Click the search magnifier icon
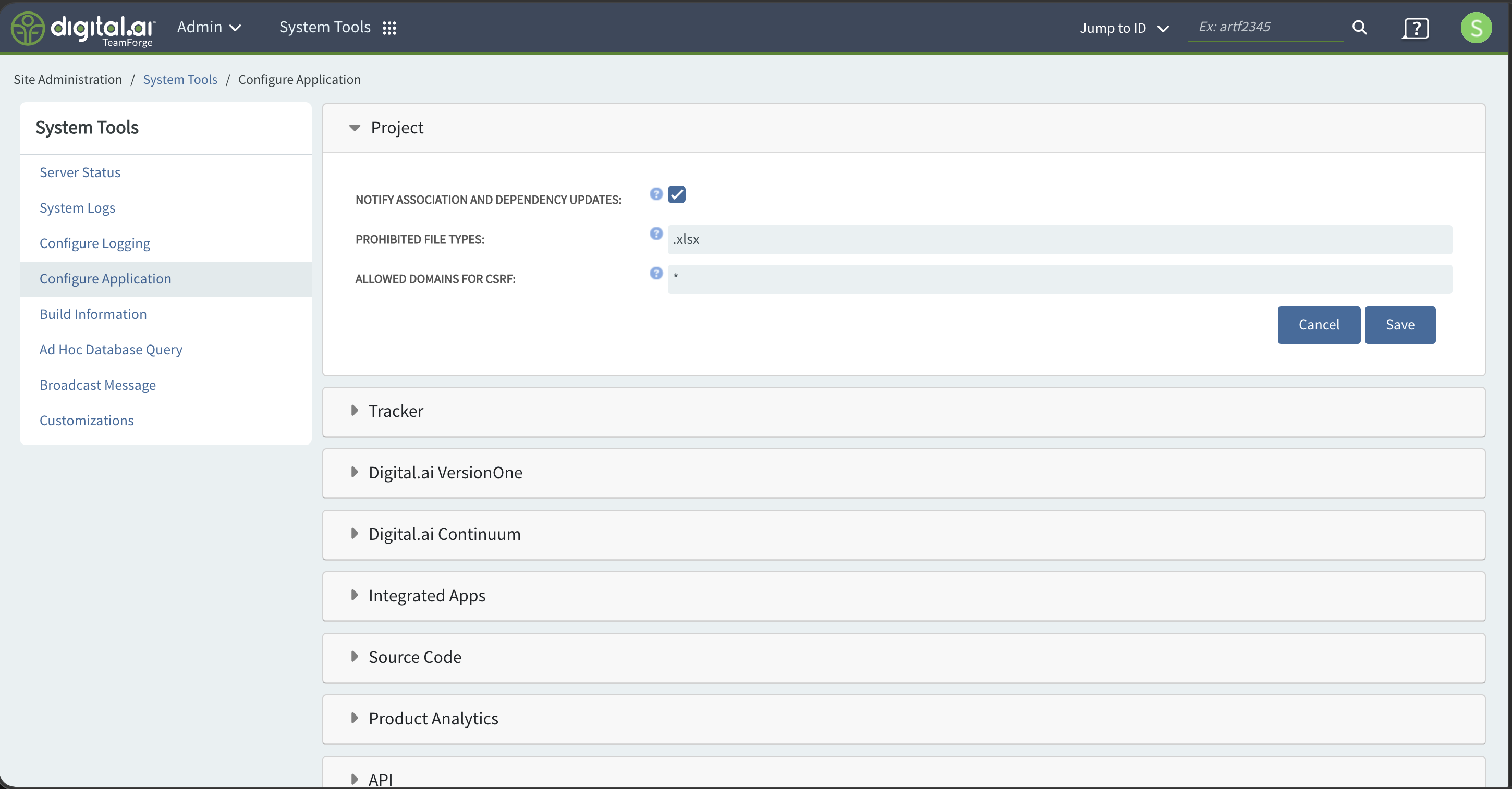 [1359, 28]
